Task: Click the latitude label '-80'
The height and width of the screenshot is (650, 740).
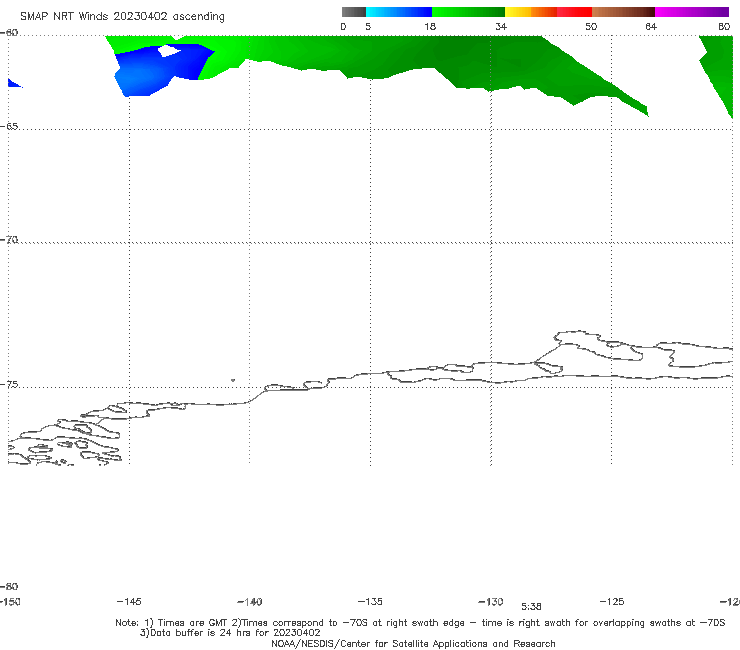Action: click(9, 587)
